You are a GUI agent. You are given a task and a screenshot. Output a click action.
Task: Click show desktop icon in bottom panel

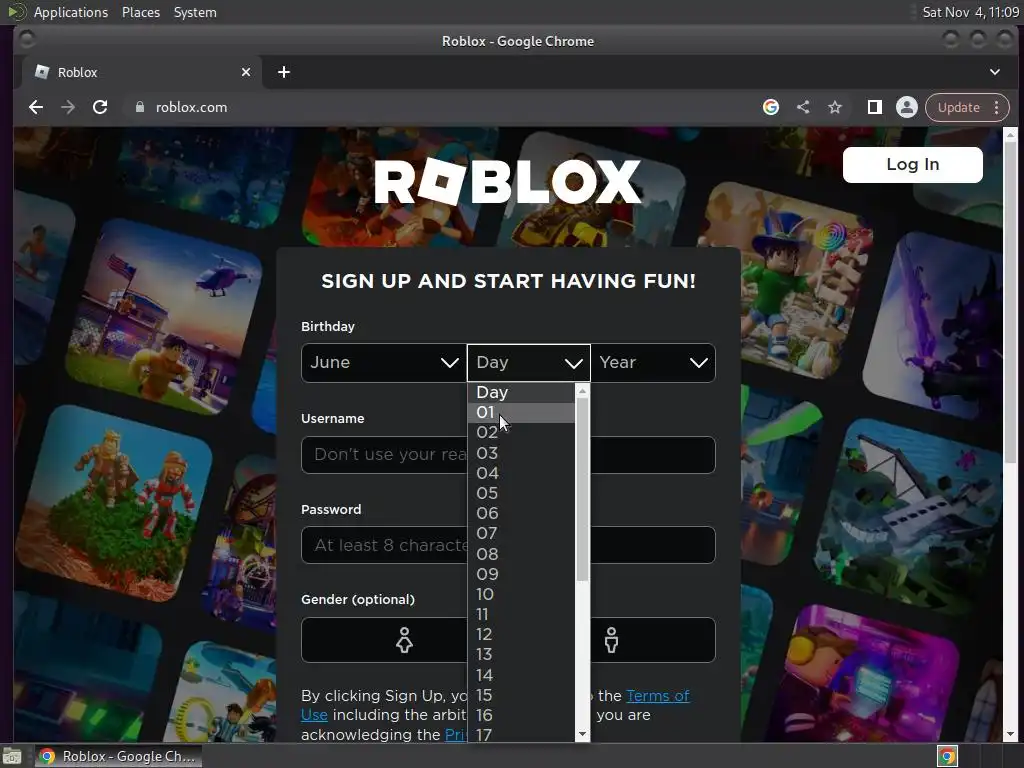(x=12, y=756)
